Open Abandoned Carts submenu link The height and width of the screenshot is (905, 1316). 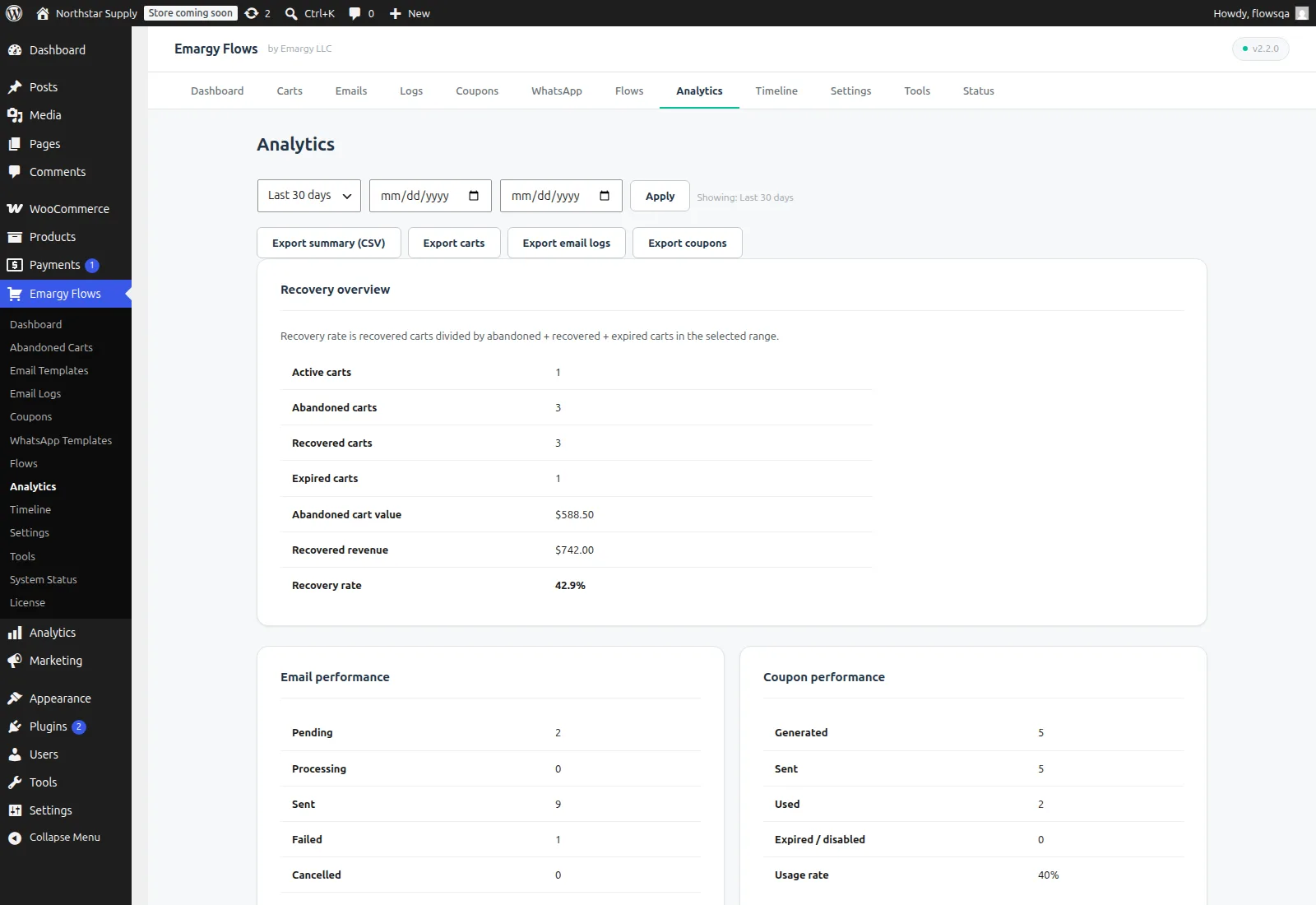[x=51, y=348]
